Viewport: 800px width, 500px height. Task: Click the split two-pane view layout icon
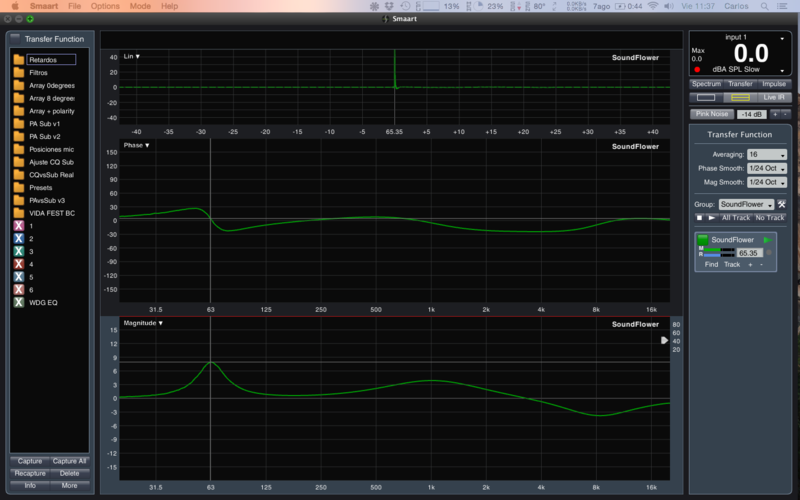(740, 98)
